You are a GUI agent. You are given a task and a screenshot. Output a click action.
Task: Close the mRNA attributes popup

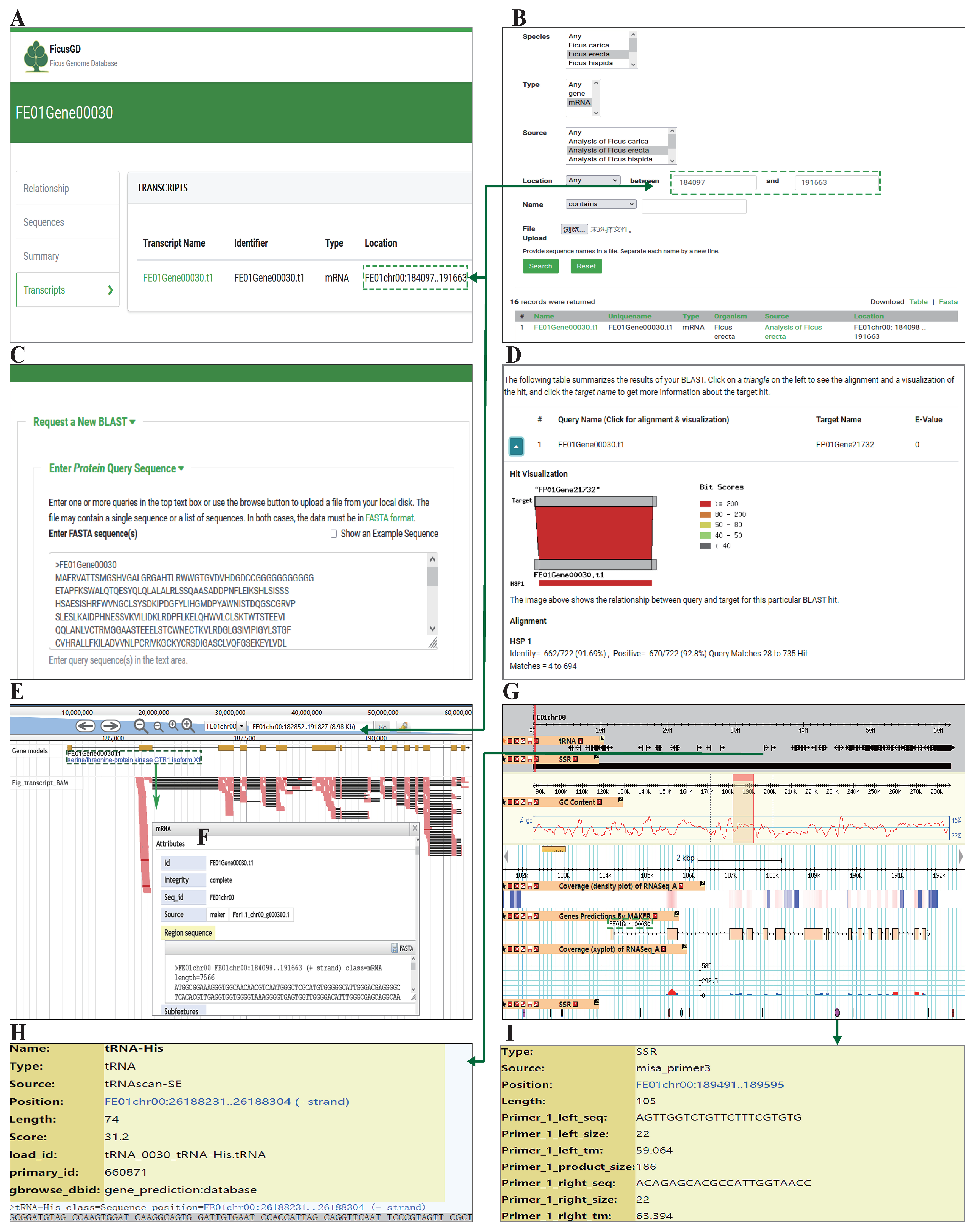[x=415, y=828]
